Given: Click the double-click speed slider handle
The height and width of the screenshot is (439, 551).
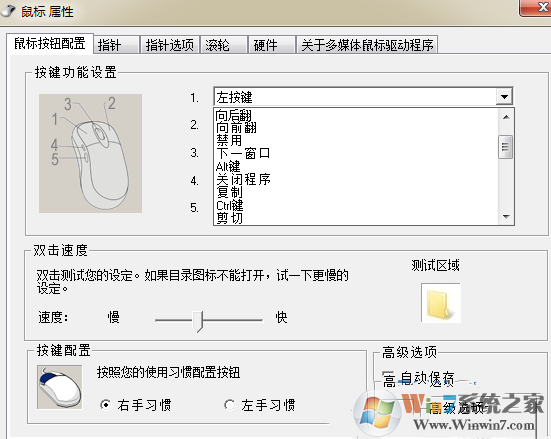Looking at the screenshot, I should pyautogui.click(x=198, y=321).
